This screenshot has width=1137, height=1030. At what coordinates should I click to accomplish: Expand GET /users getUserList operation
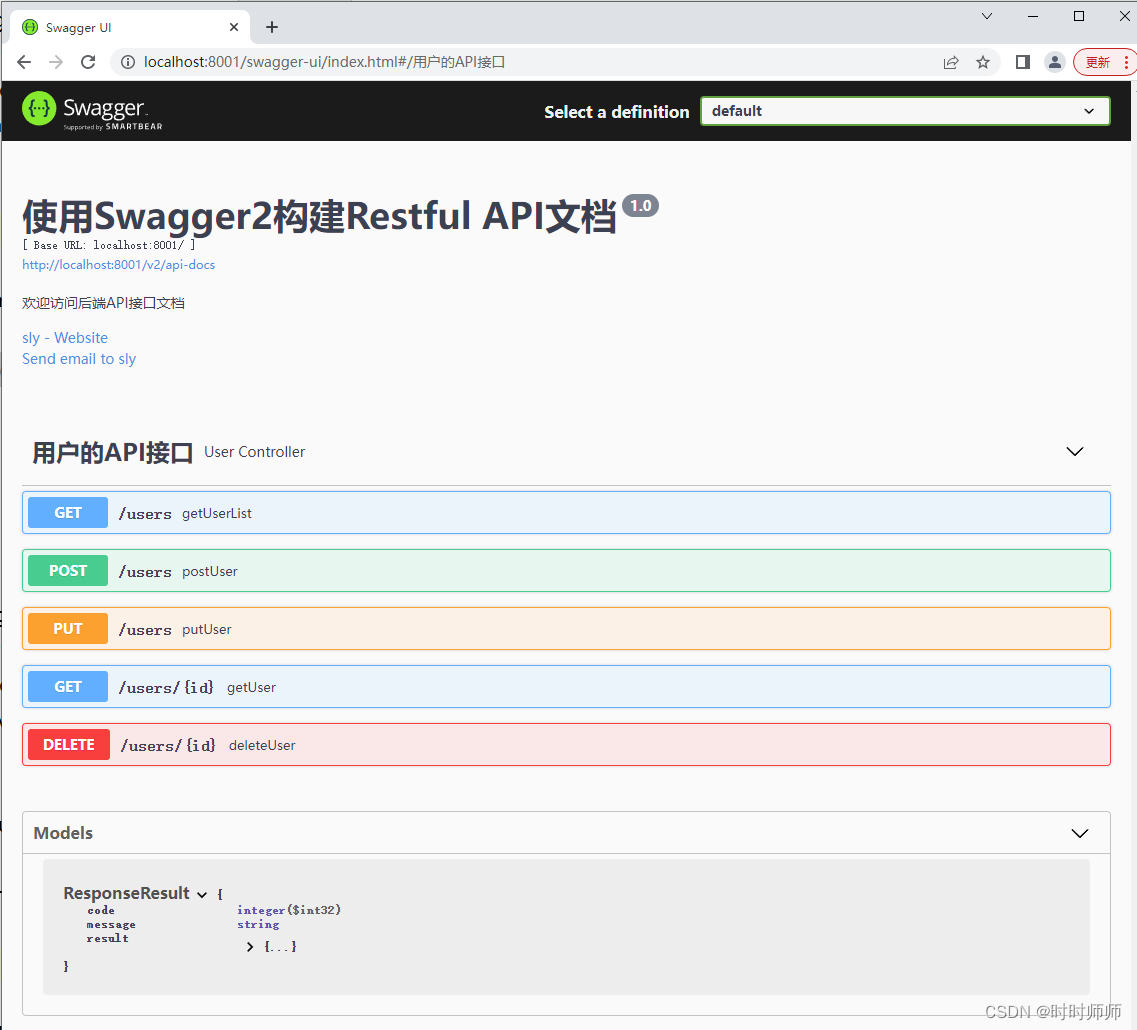point(566,513)
